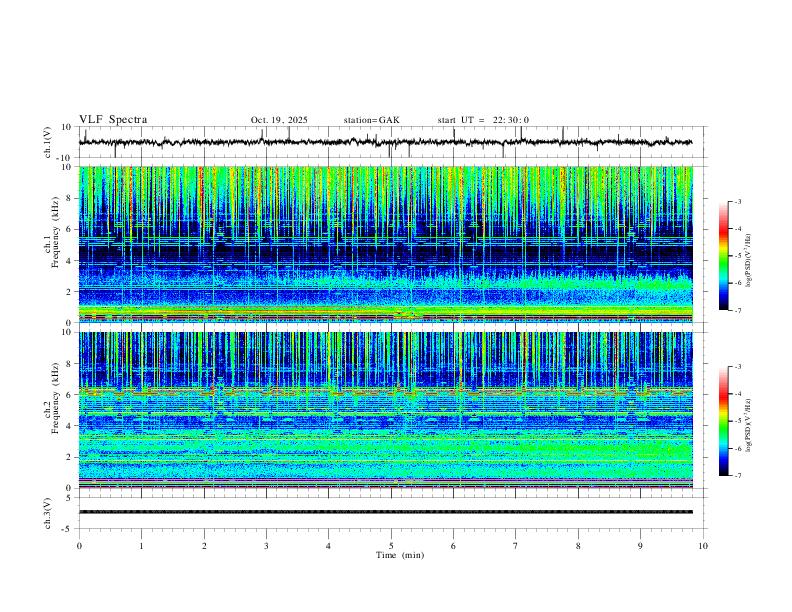
Task: Click the date 'Oct. 19, 2025'
Action: [x=279, y=120]
